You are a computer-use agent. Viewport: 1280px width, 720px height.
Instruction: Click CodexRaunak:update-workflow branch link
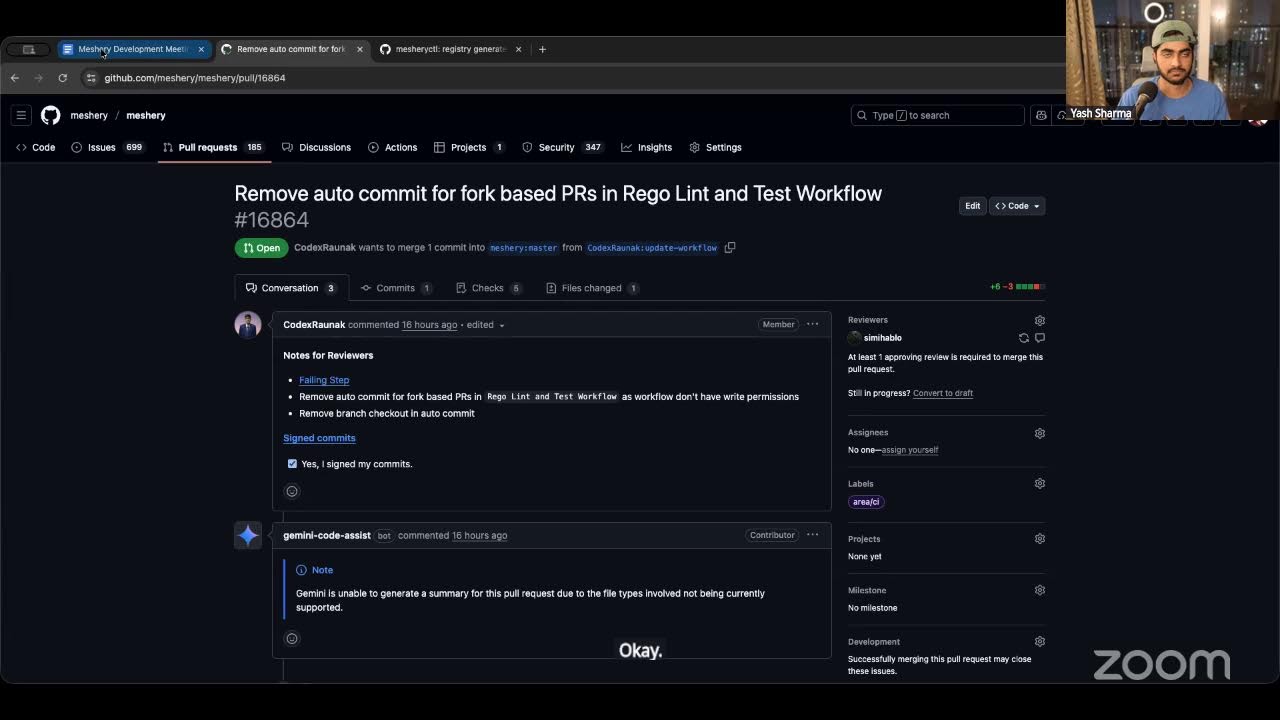pos(652,248)
